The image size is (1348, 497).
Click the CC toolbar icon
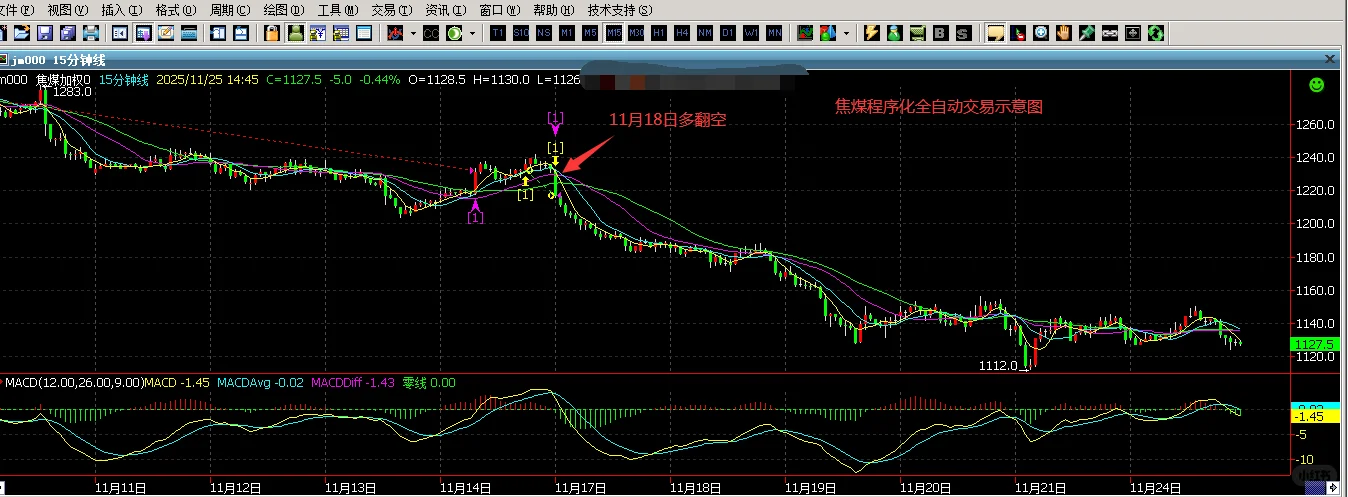pyautogui.click(x=431, y=33)
